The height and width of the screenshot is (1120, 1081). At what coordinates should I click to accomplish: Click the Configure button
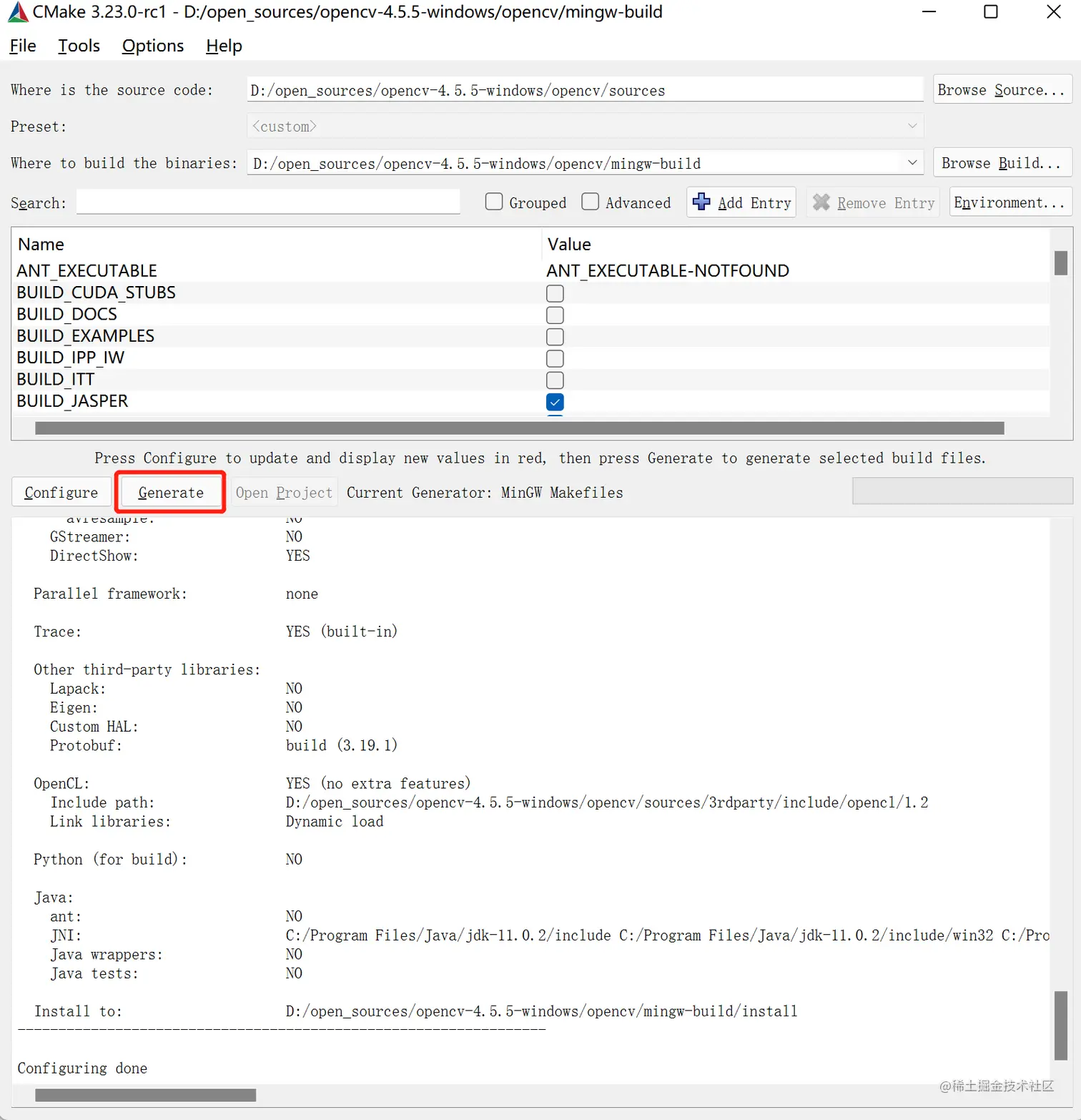(61, 492)
